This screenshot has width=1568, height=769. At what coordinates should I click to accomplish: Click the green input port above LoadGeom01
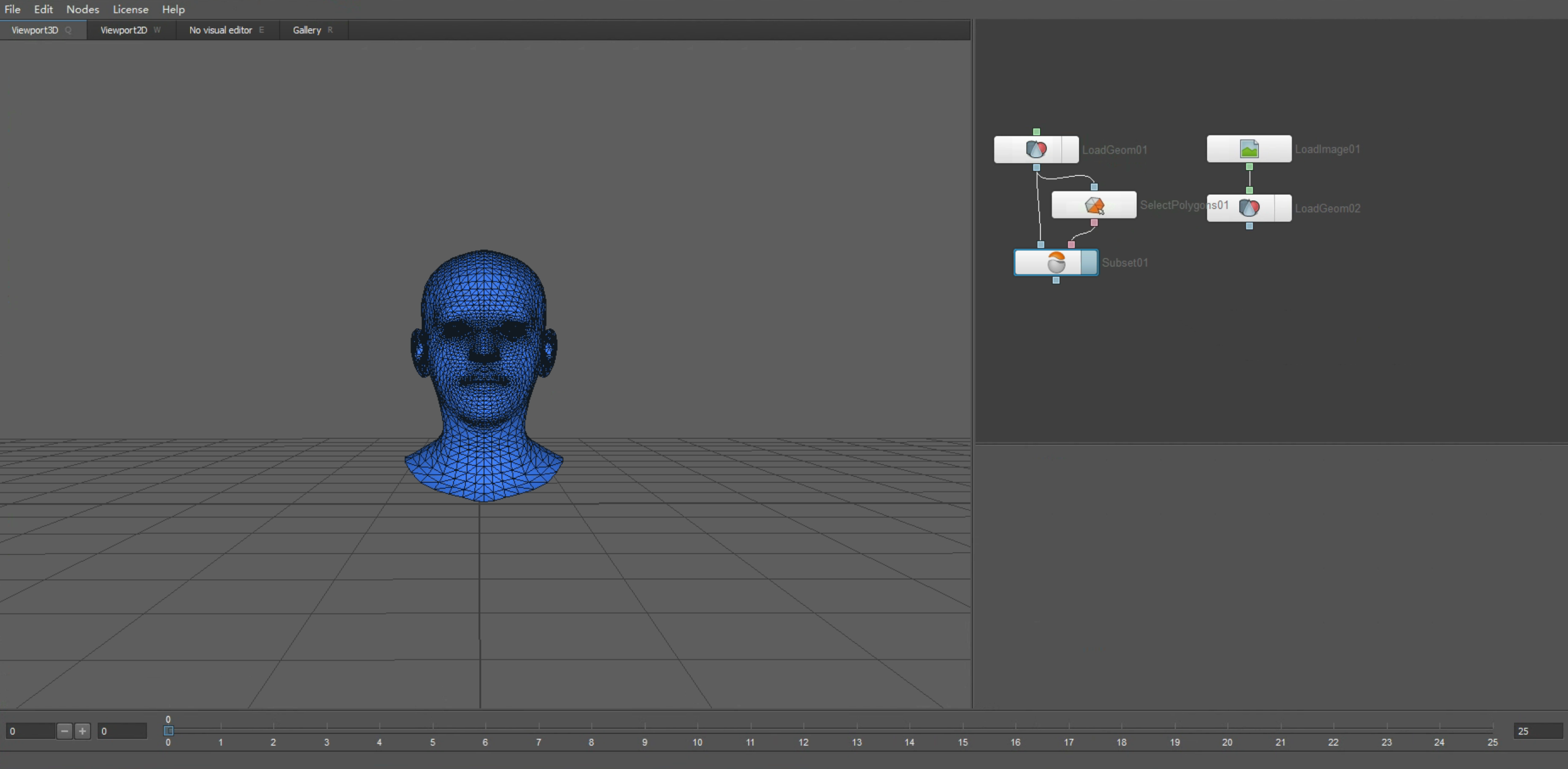(x=1036, y=132)
